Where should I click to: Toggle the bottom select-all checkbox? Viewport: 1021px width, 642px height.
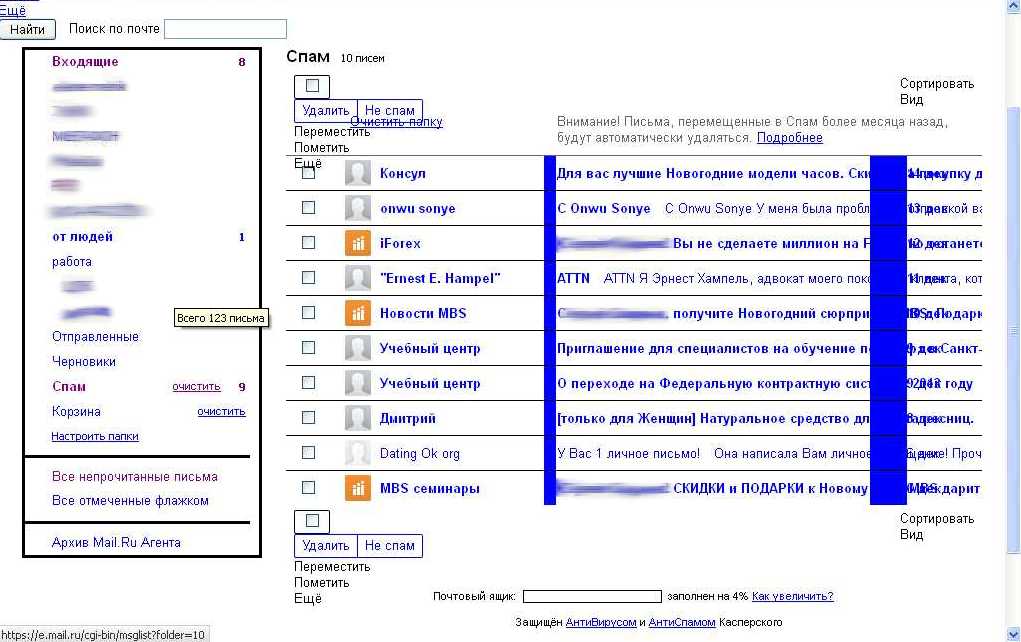[313, 520]
